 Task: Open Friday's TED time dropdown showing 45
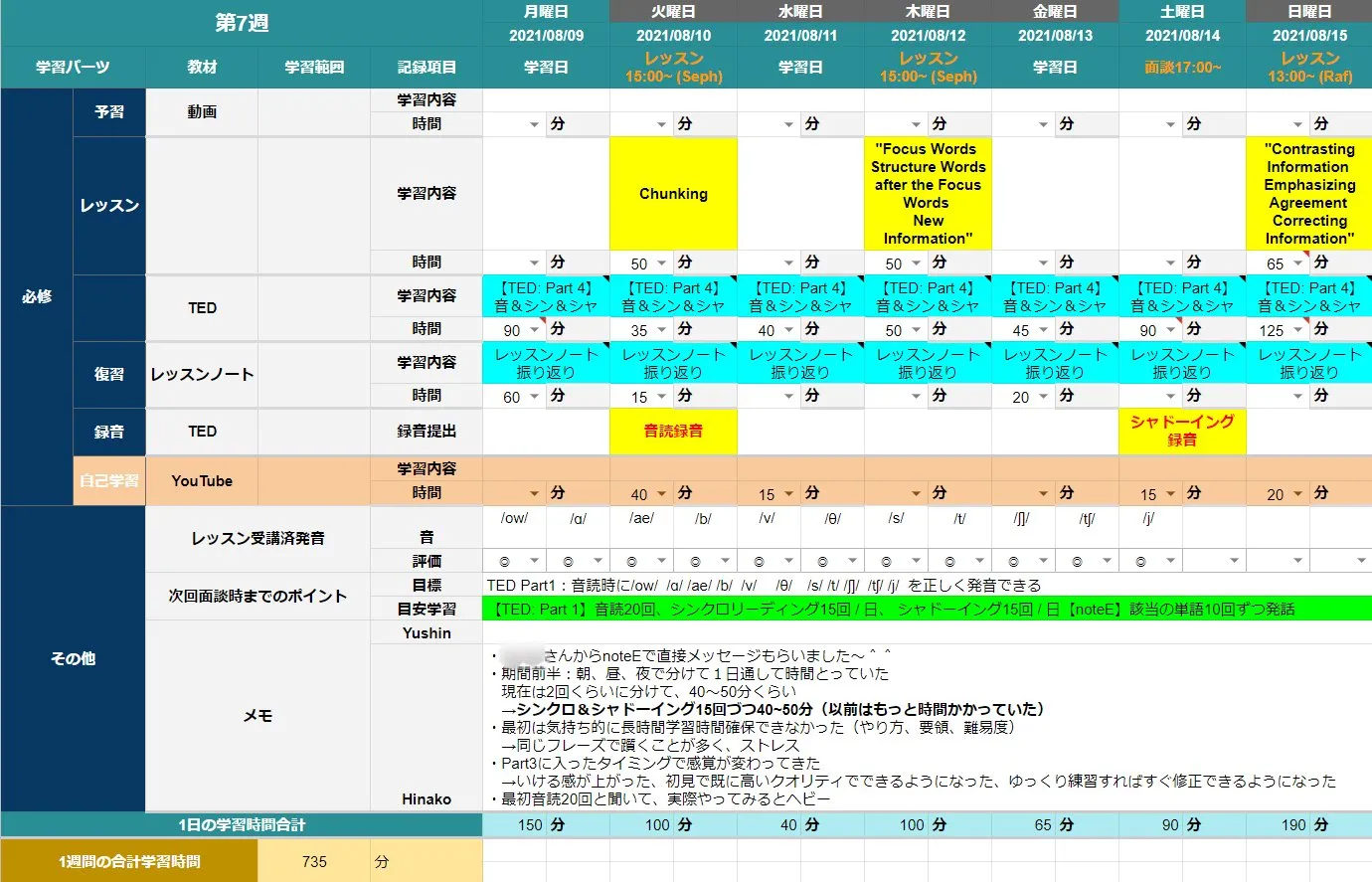point(1044,330)
